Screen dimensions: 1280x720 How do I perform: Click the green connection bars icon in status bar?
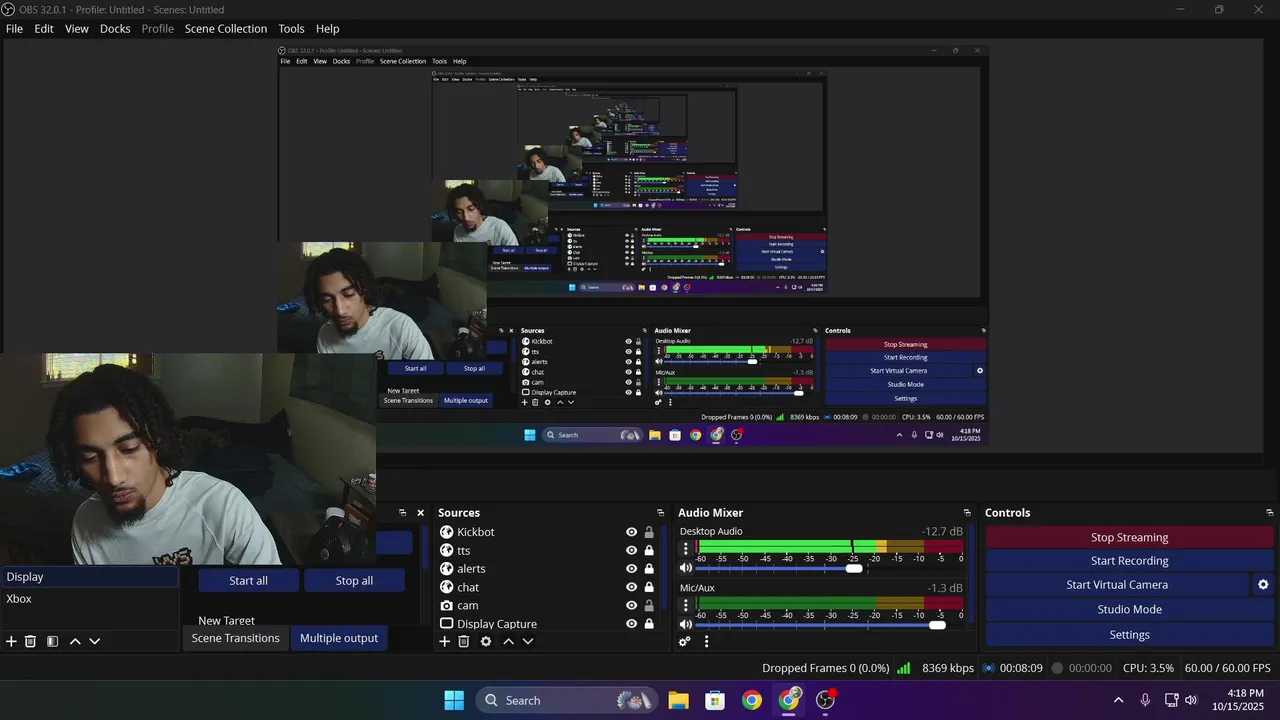[904, 668]
